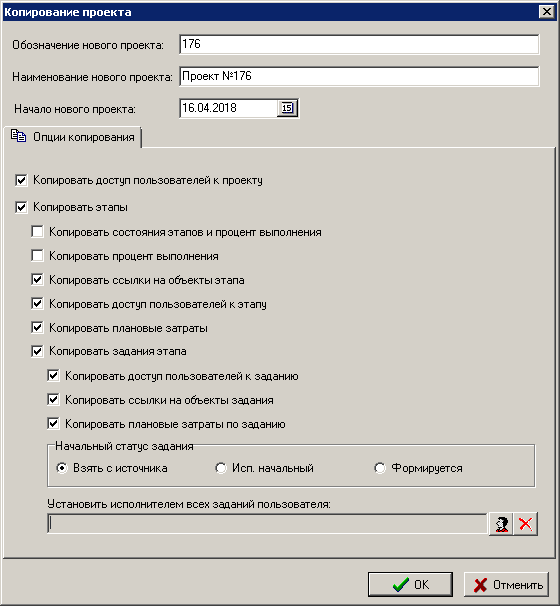Uncheck Копировать ссылки на объекты задания

click(53, 400)
